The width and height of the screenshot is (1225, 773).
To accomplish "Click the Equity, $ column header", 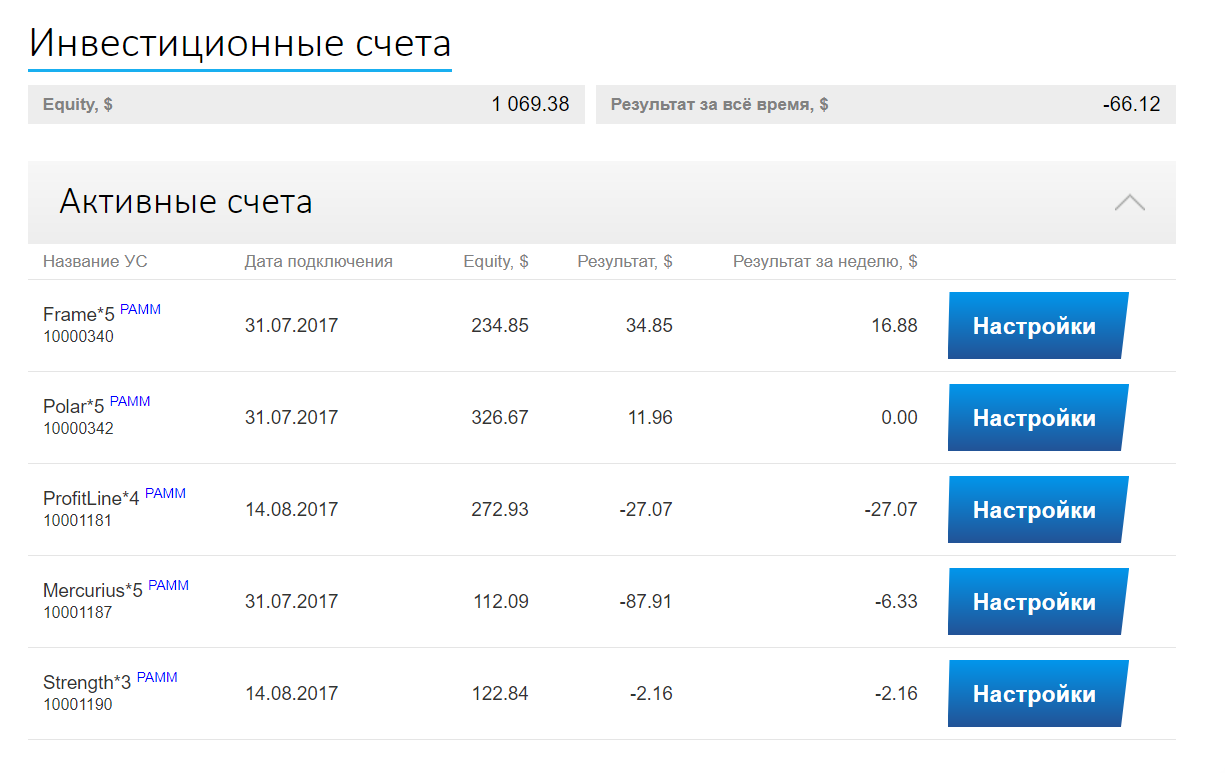I will (x=496, y=262).
